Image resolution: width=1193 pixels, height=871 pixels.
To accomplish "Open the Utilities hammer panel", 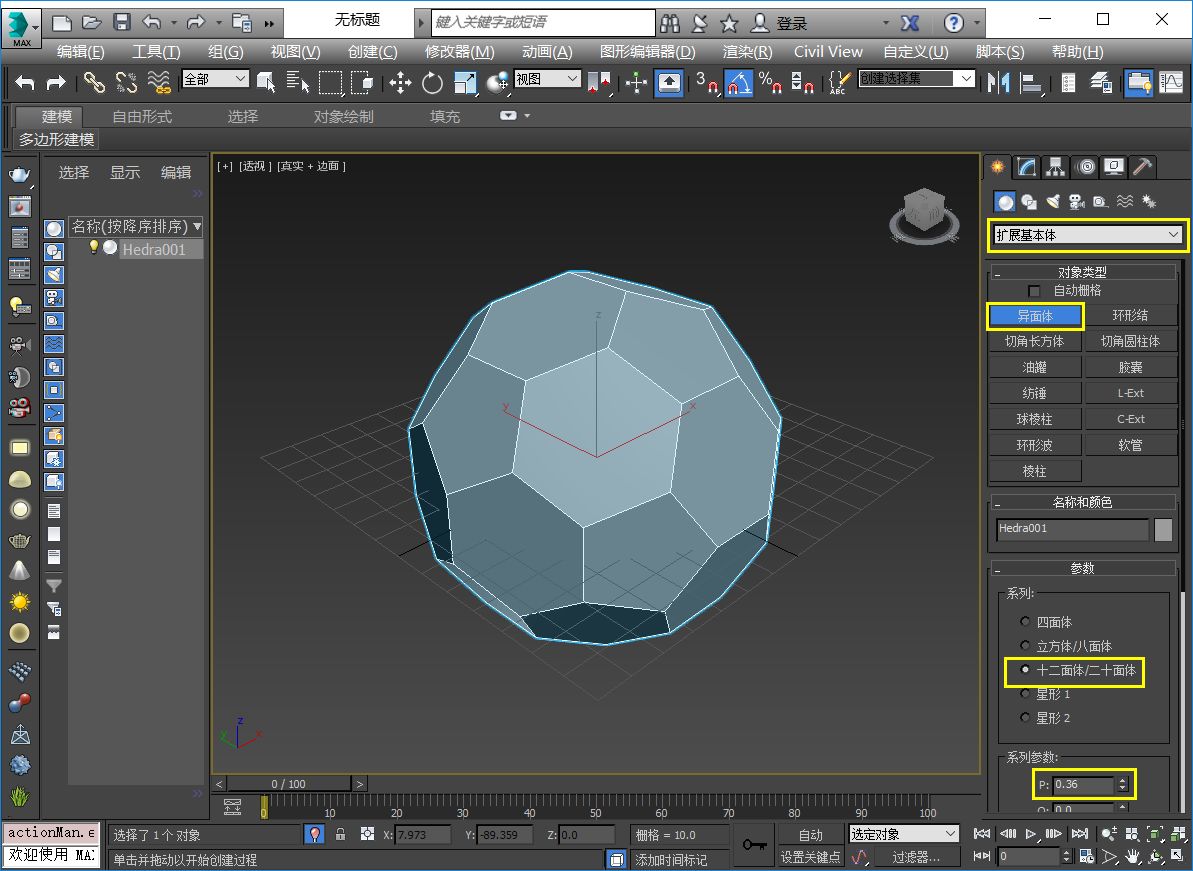I will 1142,167.
